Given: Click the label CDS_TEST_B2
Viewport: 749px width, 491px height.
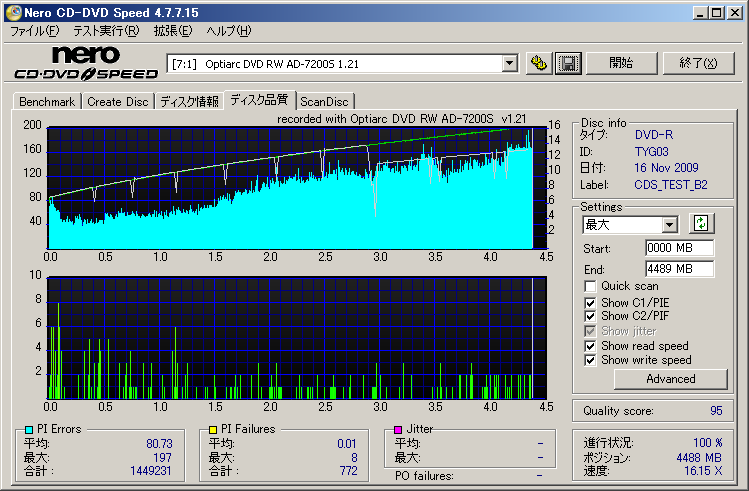Looking at the screenshot, I should coord(671,185).
